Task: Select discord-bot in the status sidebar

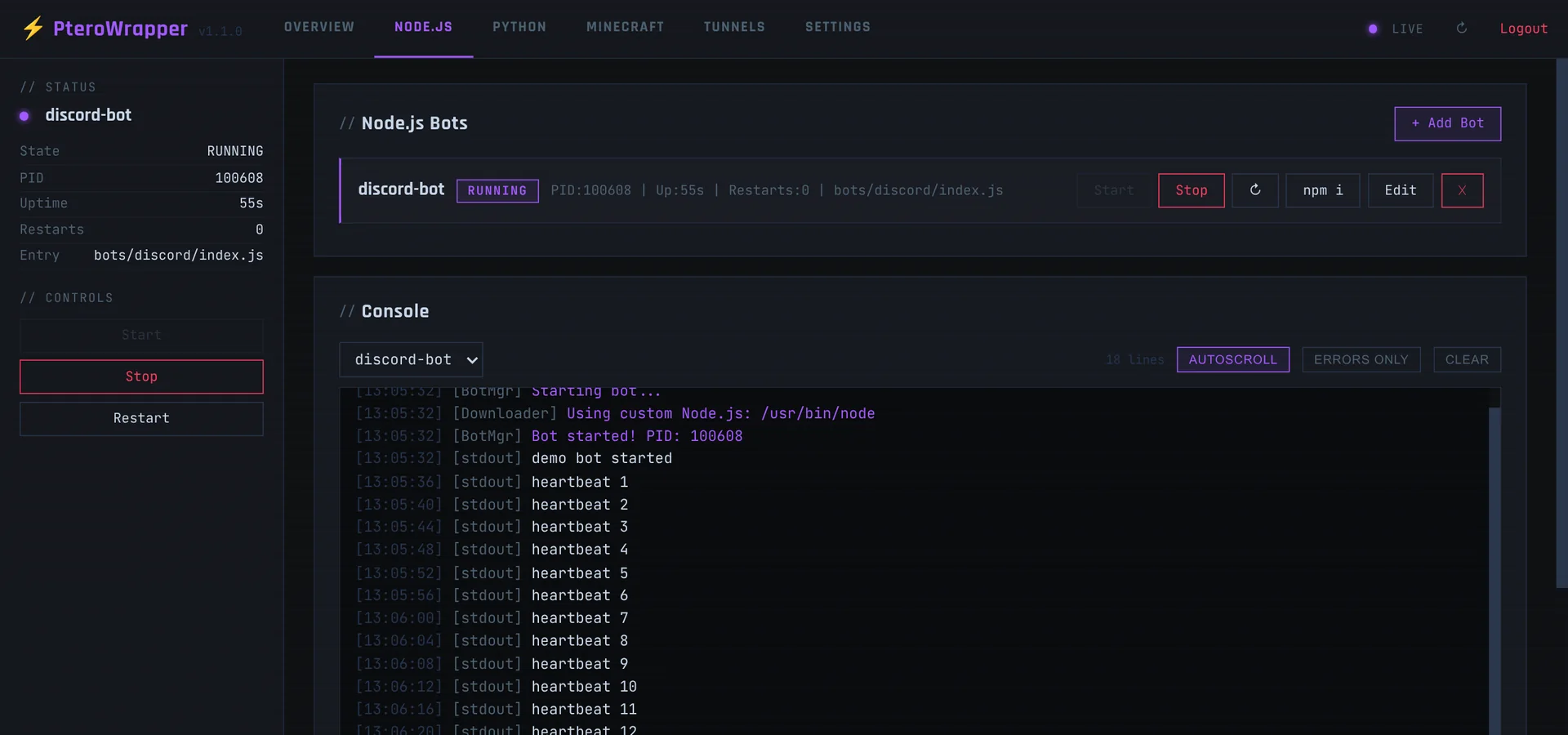Action: pyautogui.click(x=88, y=115)
